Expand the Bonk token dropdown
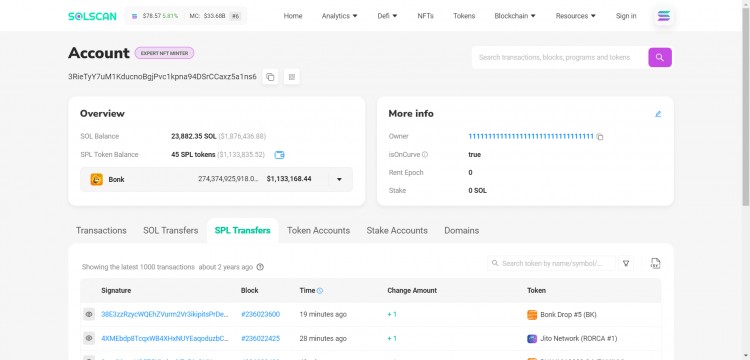Viewport: 750px width, 360px height. [339, 180]
